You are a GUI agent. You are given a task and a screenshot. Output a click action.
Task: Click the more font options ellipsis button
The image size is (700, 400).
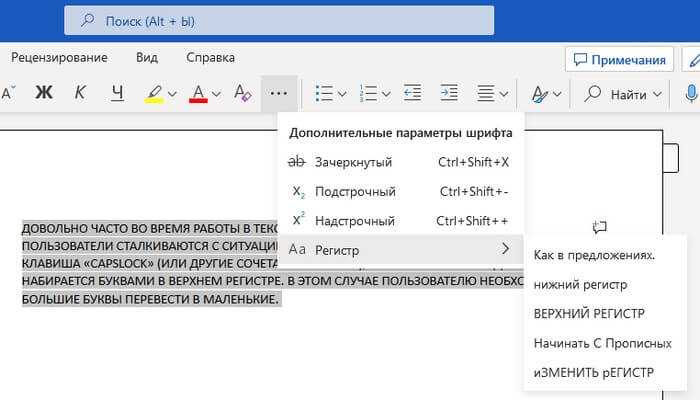[279, 93]
